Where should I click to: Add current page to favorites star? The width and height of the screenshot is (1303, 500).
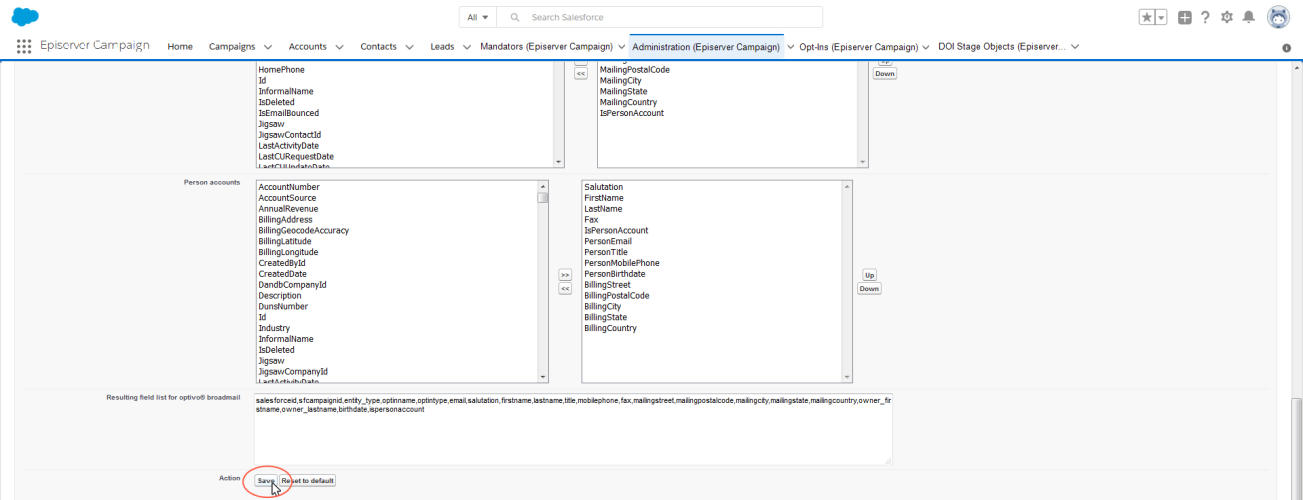pyautogui.click(x=1146, y=17)
